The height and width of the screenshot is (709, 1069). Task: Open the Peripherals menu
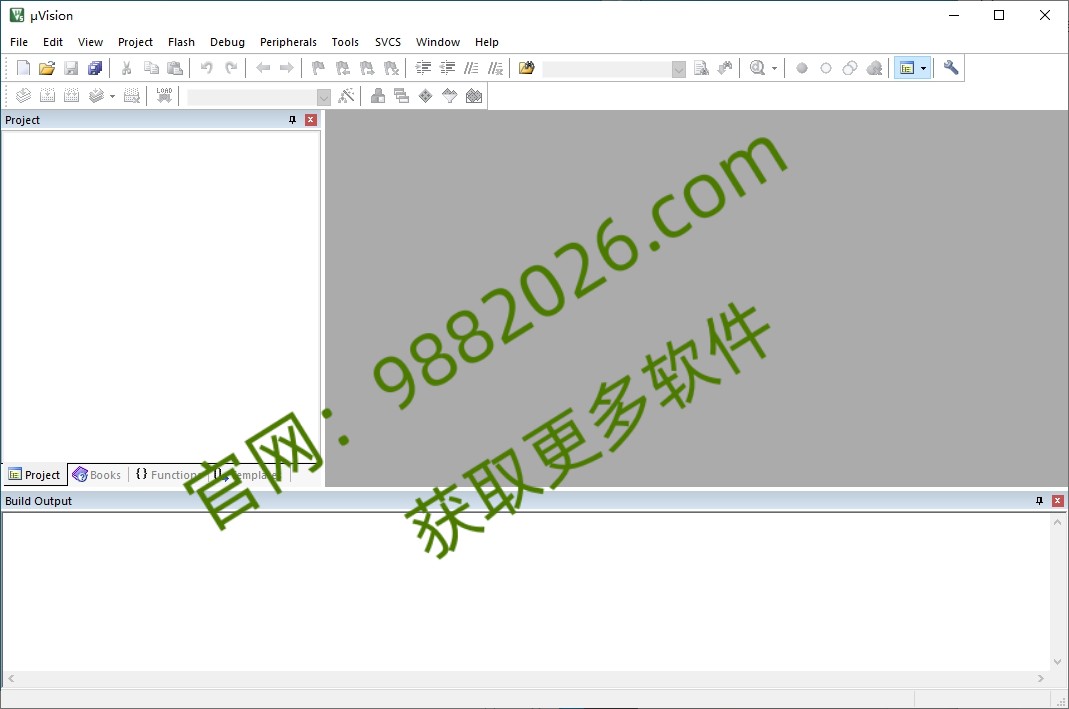pyautogui.click(x=288, y=42)
